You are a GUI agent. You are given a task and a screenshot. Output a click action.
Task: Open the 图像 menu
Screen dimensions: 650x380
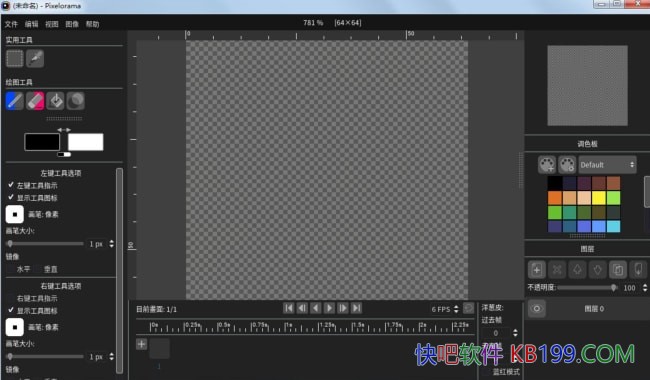click(x=72, y=24)
